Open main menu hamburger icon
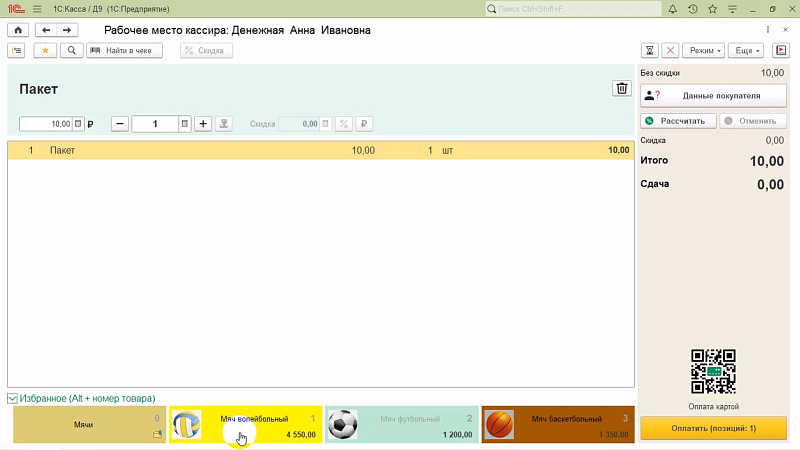The image size is (800, 450). point(36,9)
